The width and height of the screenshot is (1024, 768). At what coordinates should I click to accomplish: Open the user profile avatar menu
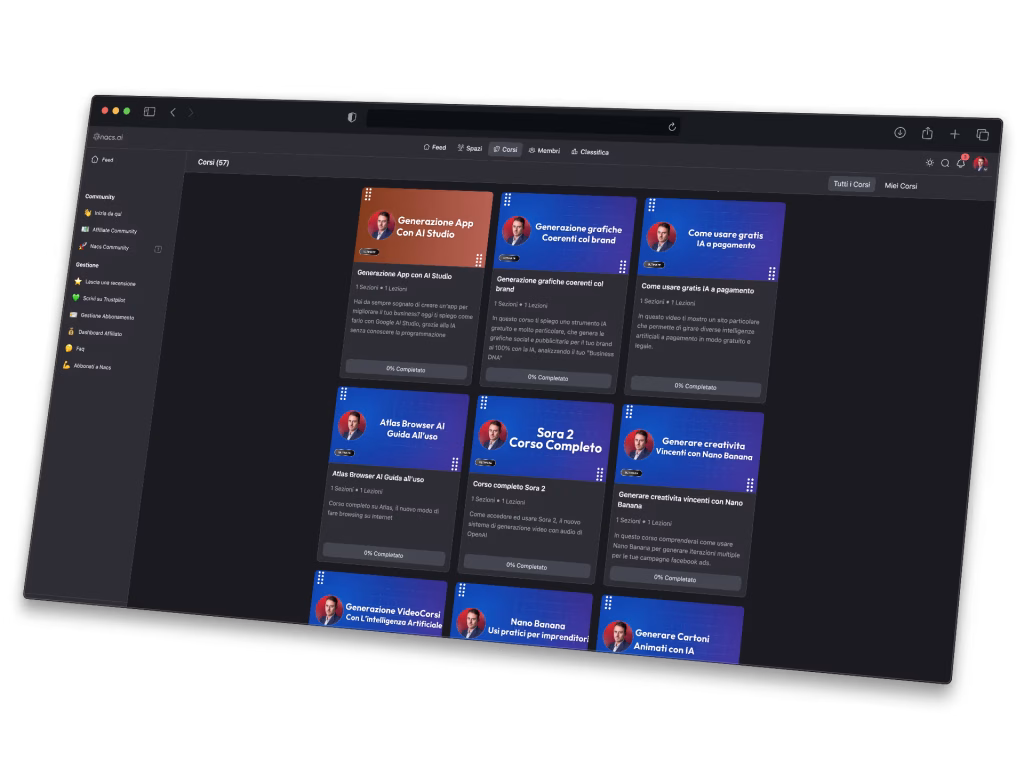coord(980,164)
